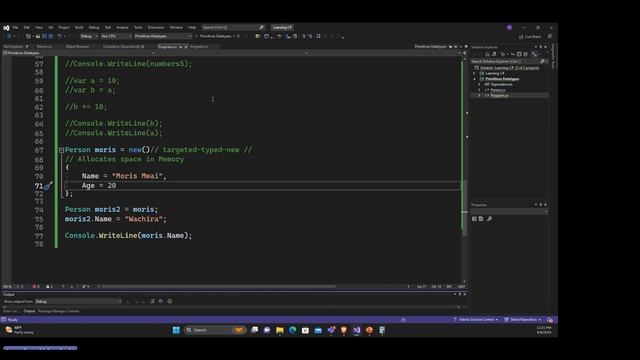Expand the Dependencies node

pyautogui.click(x=480, y=84)
